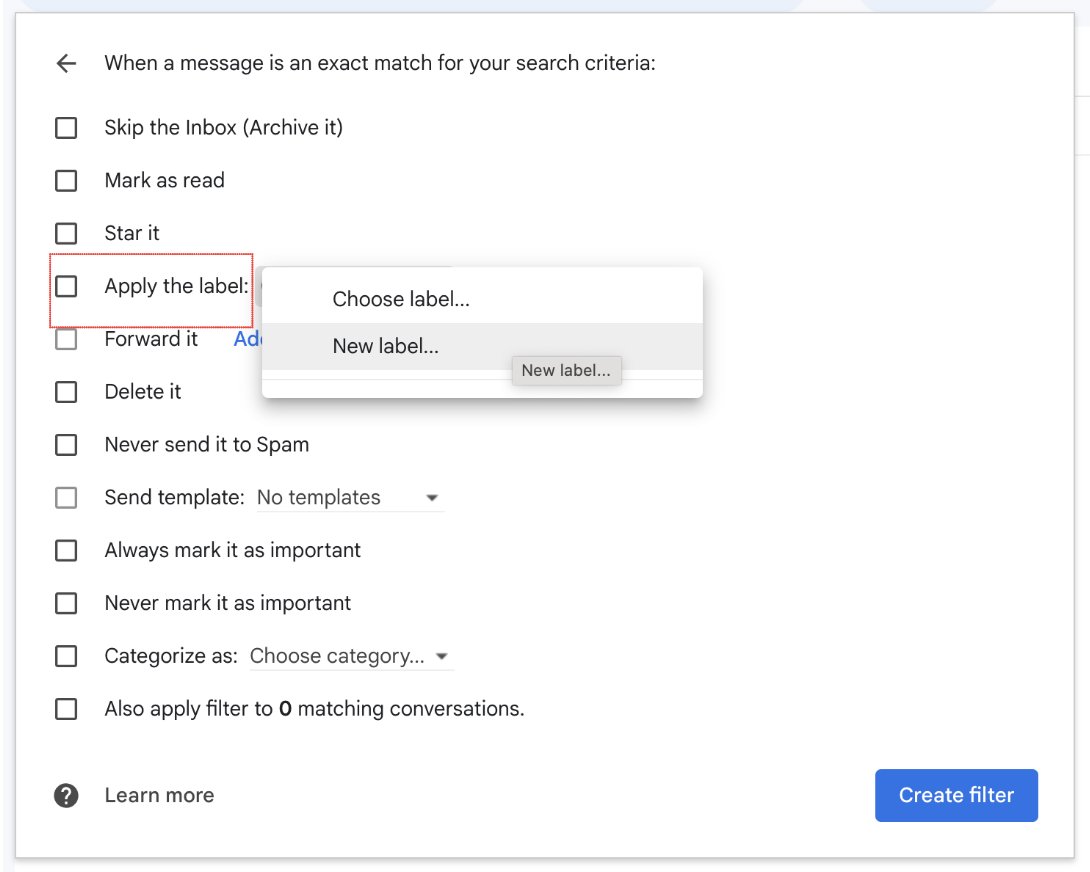The width and height of the screenshot is (1090, 872).
Task: Check Skip the Inbox (Archive it)
Action: pos(65,127)
